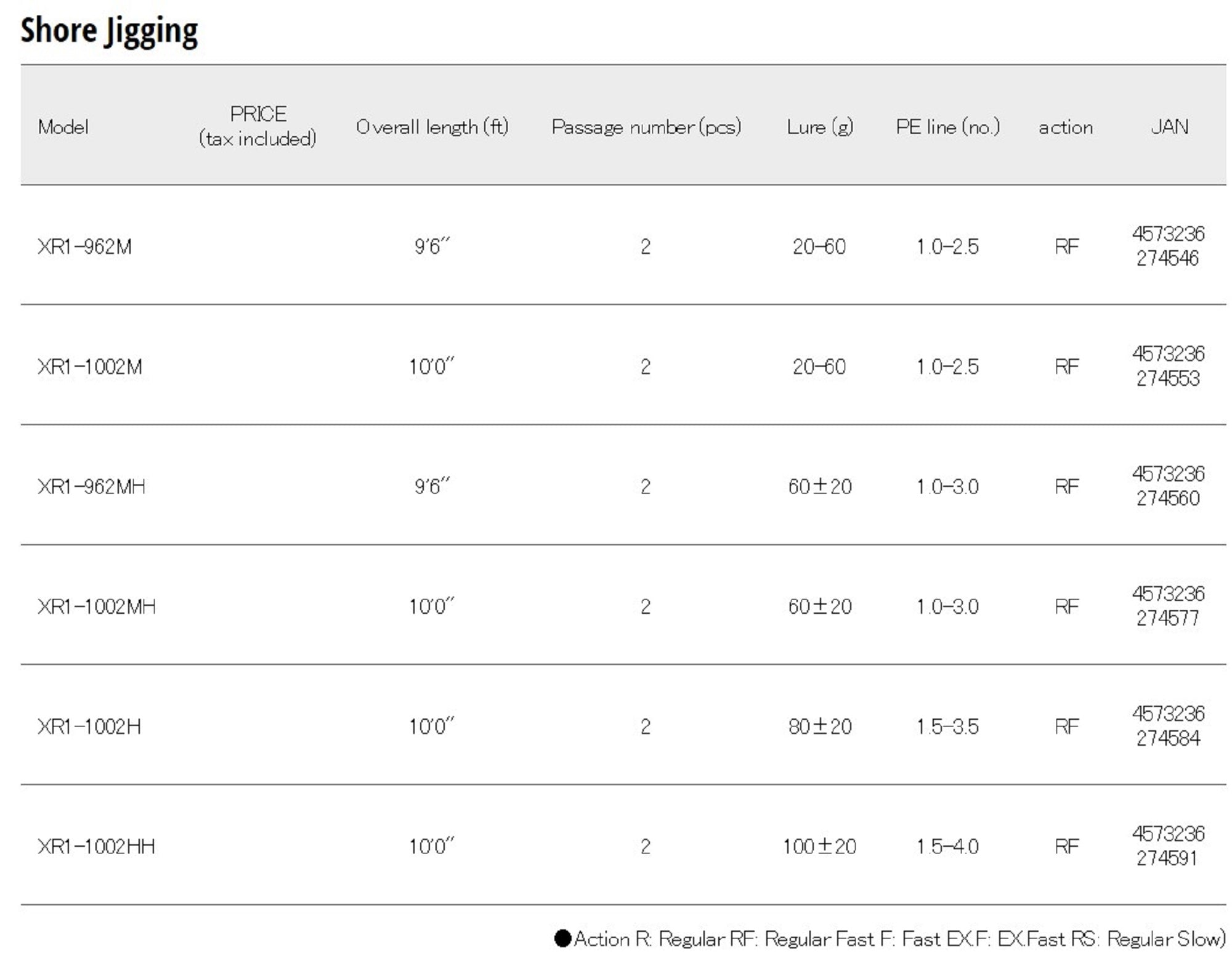
Task: Click the black bullet before Action legend
Action: coord(562,939)
